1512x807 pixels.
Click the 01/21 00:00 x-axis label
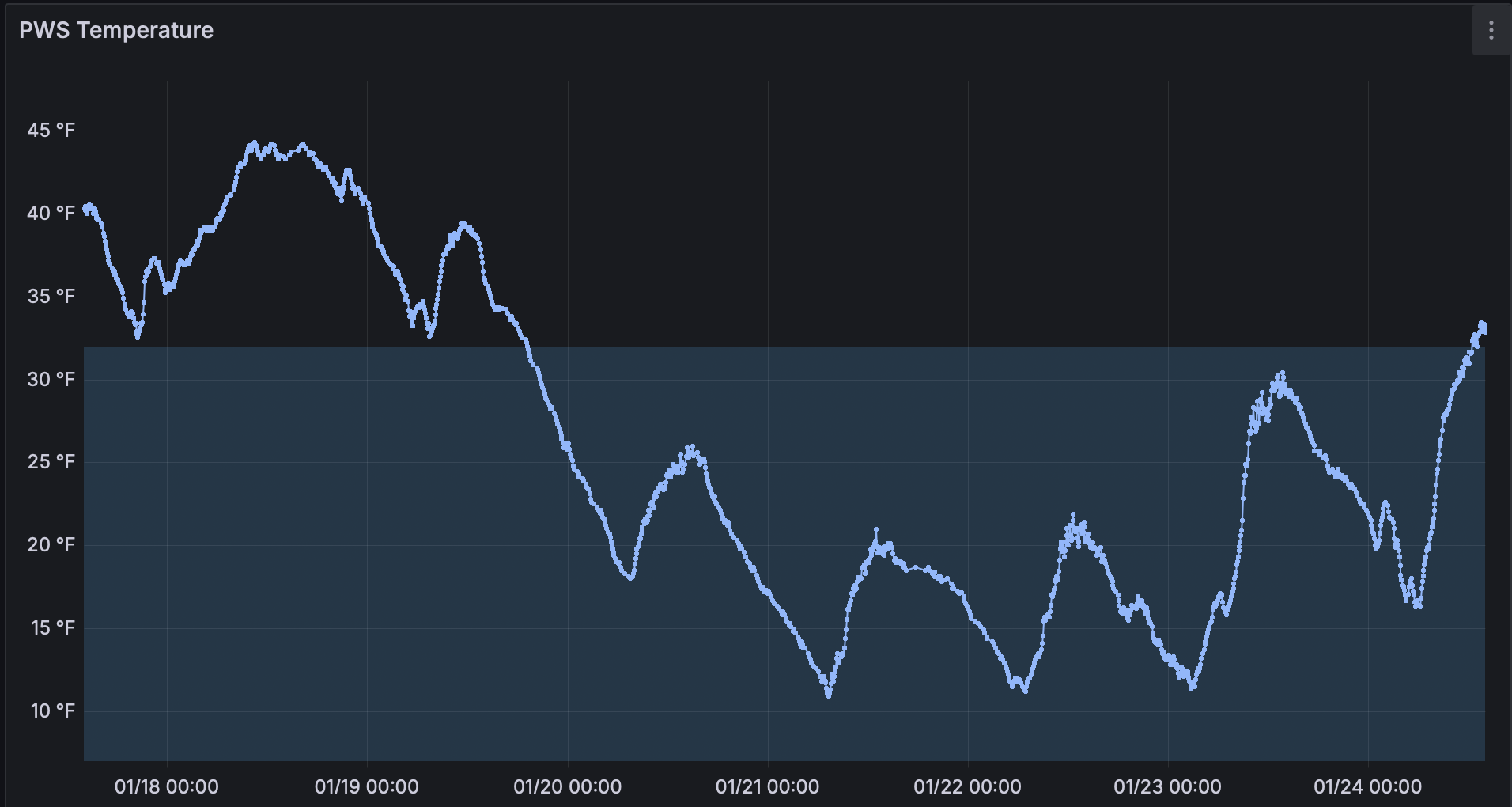coord(767,787)
